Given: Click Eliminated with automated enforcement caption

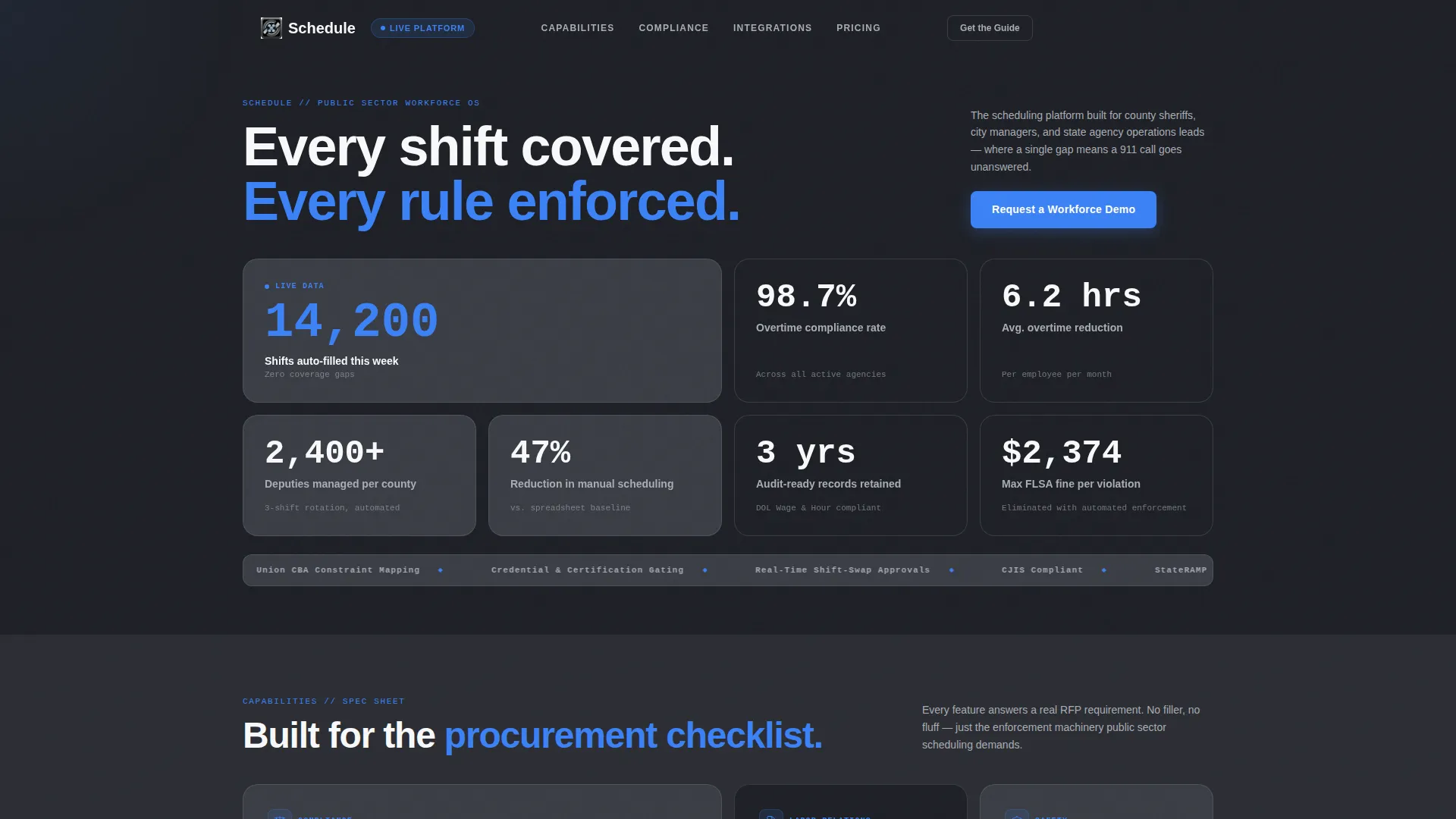Looking at the screenshot, I should point(1094,508).
